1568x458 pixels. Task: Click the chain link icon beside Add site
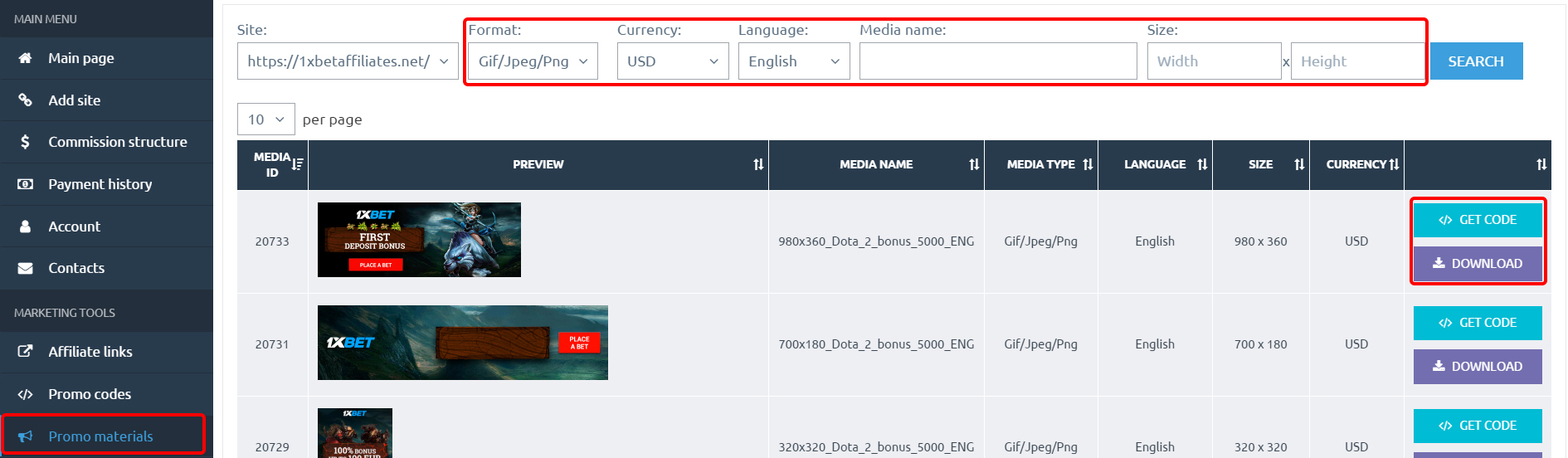25,100
